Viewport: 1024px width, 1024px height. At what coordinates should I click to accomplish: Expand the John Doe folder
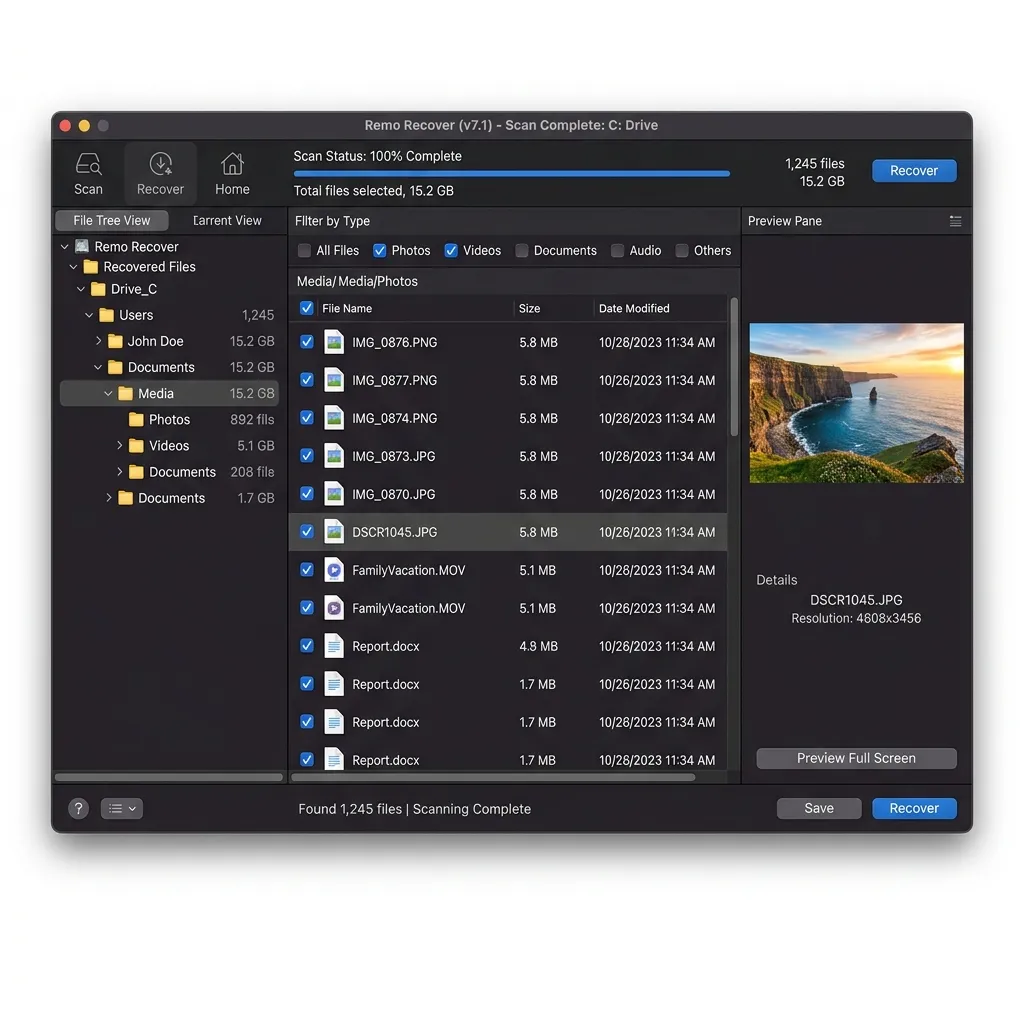click(98, 341)
